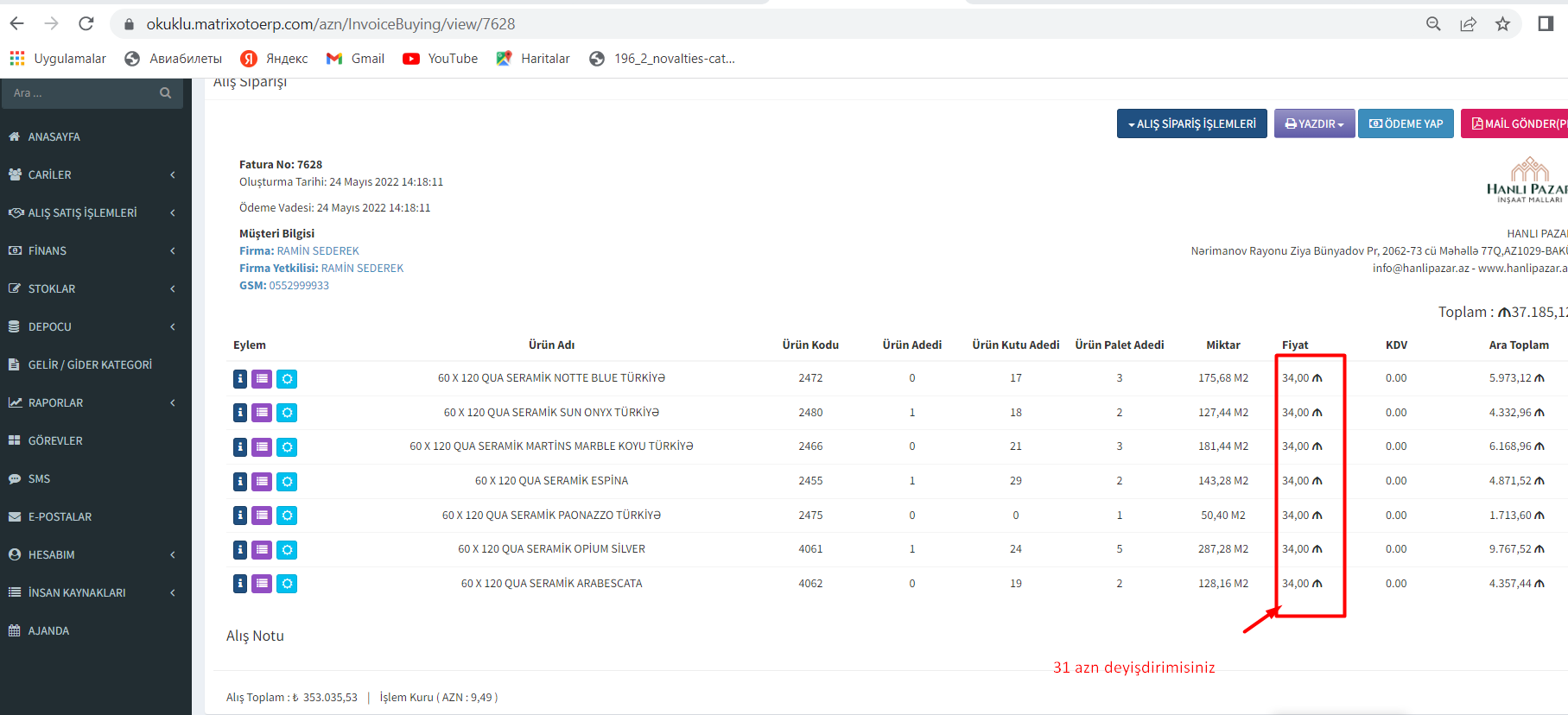Go to ANASAYFA in the sidebar

tap(54, 136)
